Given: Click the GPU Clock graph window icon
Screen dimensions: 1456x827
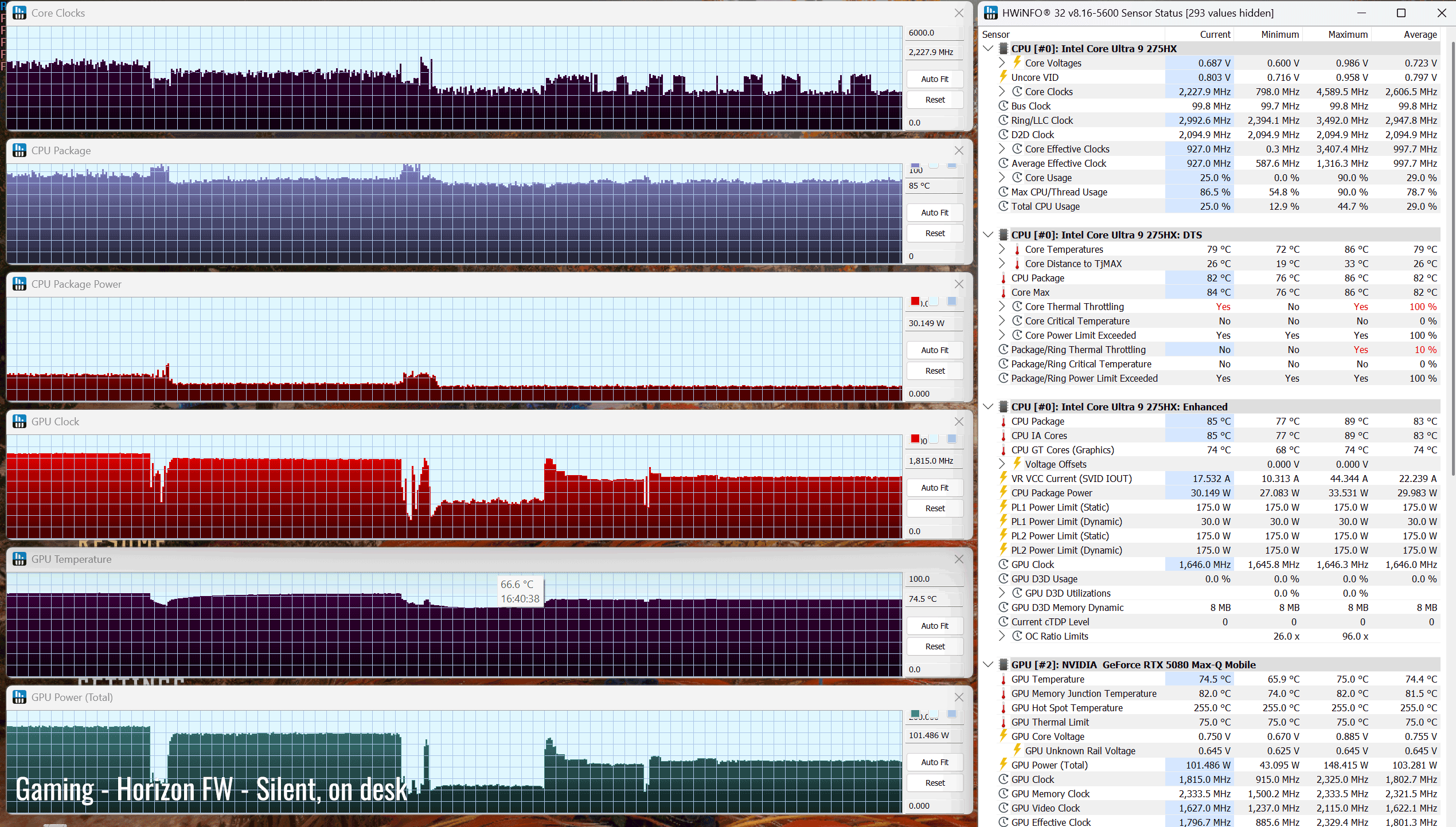Looking at the screenshot, I should tap(19, 421).
